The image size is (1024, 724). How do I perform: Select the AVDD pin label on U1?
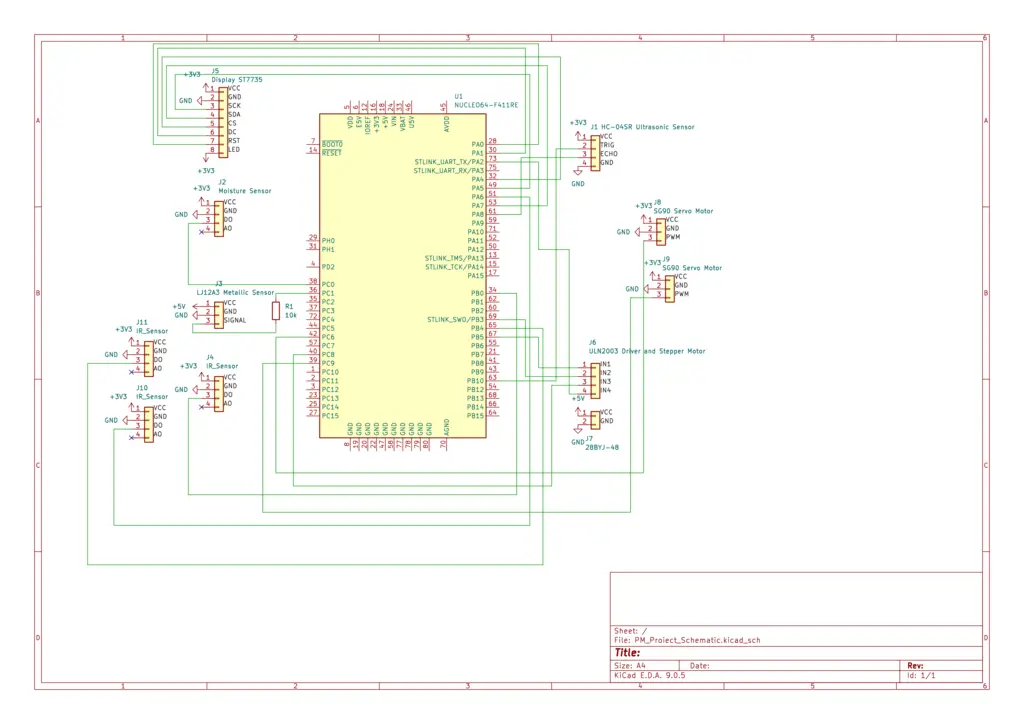click(447, 124)
